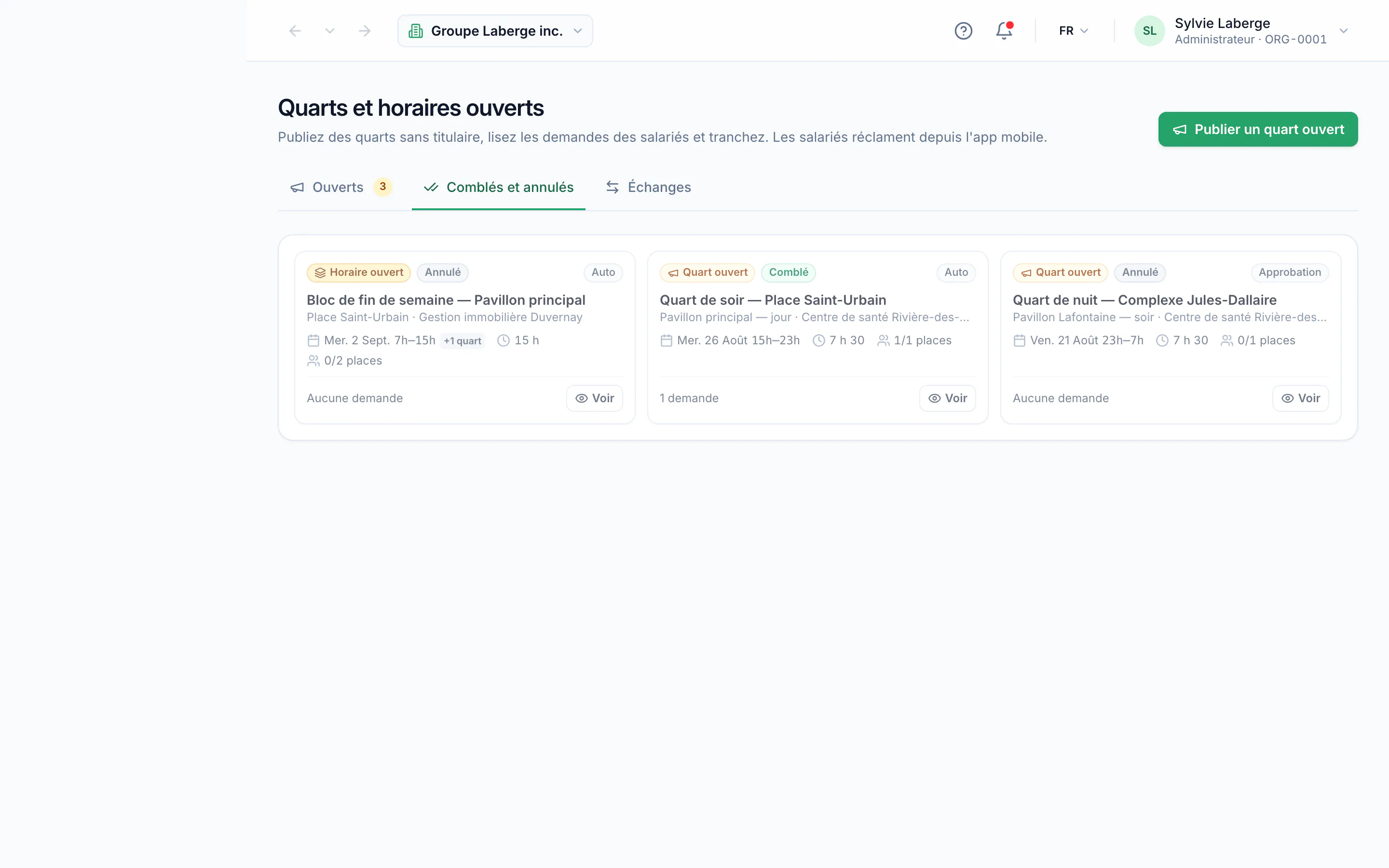Go forward with the right arrow icon

(365, 31)
